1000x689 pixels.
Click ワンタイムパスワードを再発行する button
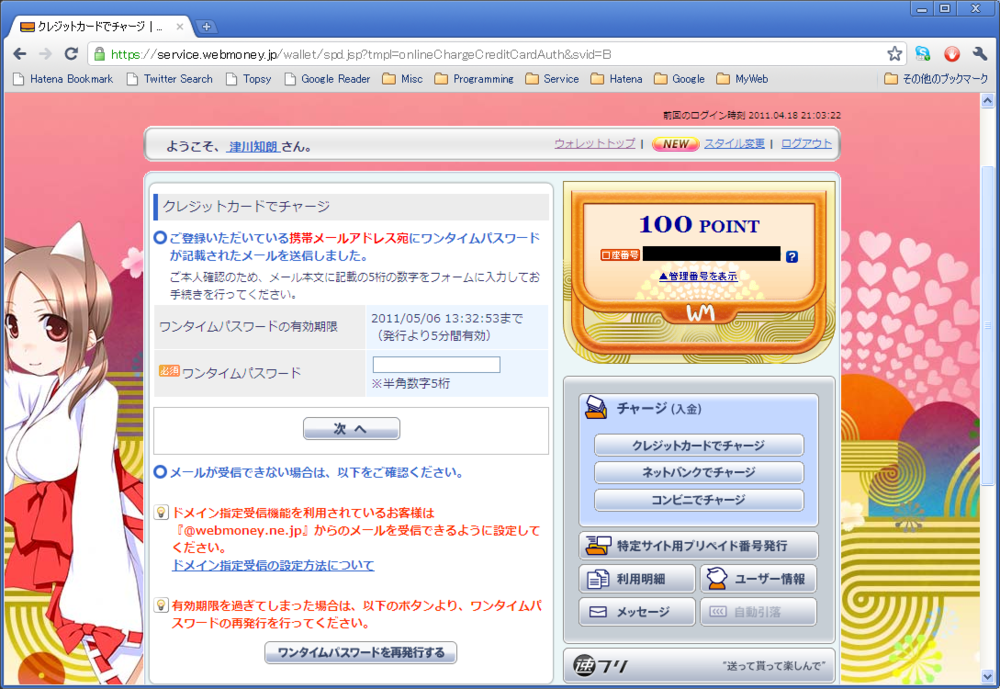click(x=360, y=653)
